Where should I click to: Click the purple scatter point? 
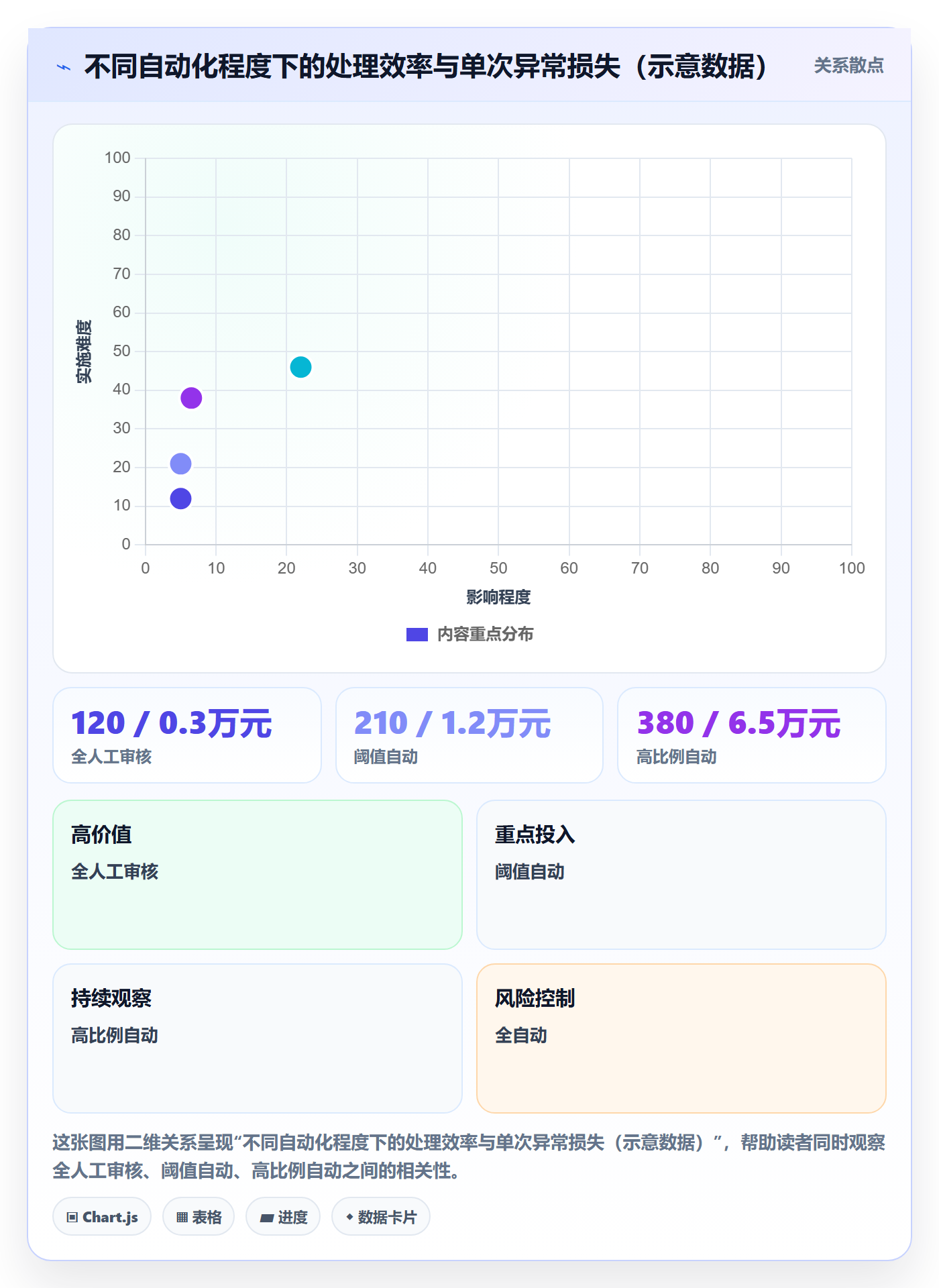(x=191, y=398)
